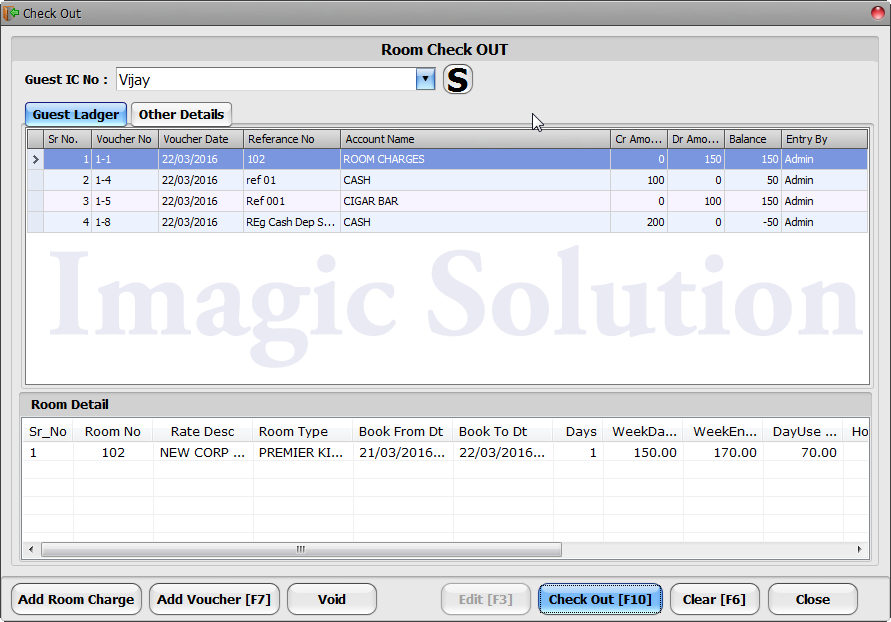Screen dimensions: 891x622
Task: Click the row selector arrow for ROOM CHARGES row
Action: tap(35, 159)
